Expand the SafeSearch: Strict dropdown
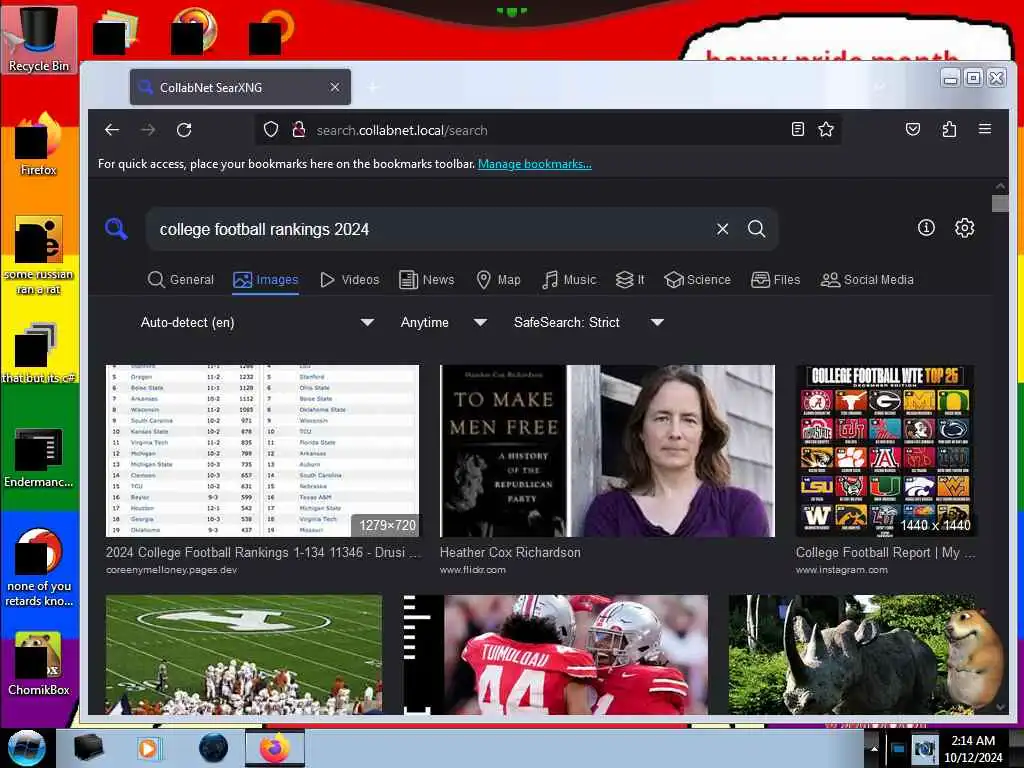 588,322
